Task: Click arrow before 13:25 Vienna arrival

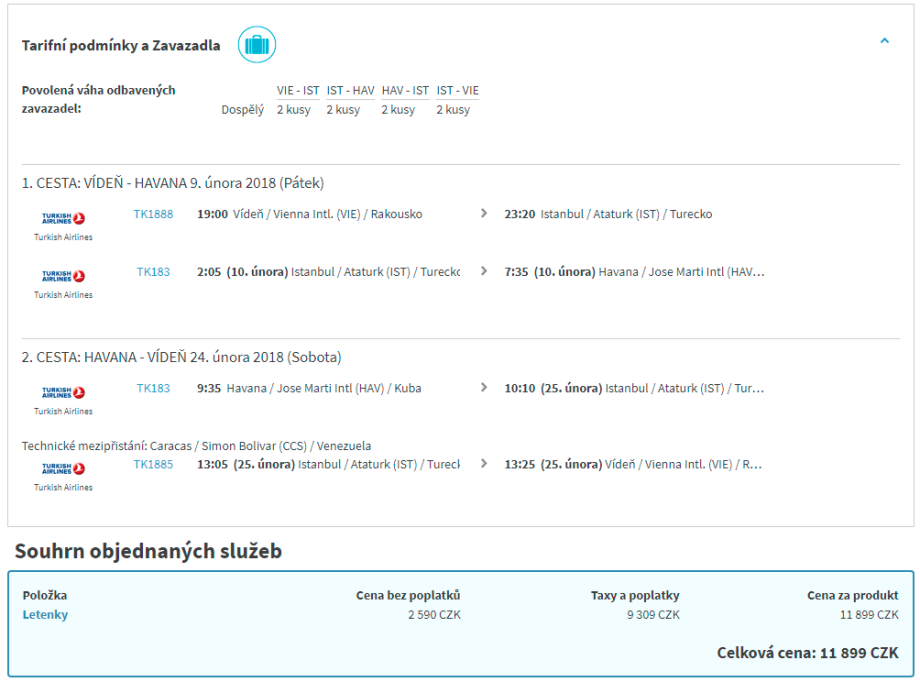Action: click(x=484, y=464)
